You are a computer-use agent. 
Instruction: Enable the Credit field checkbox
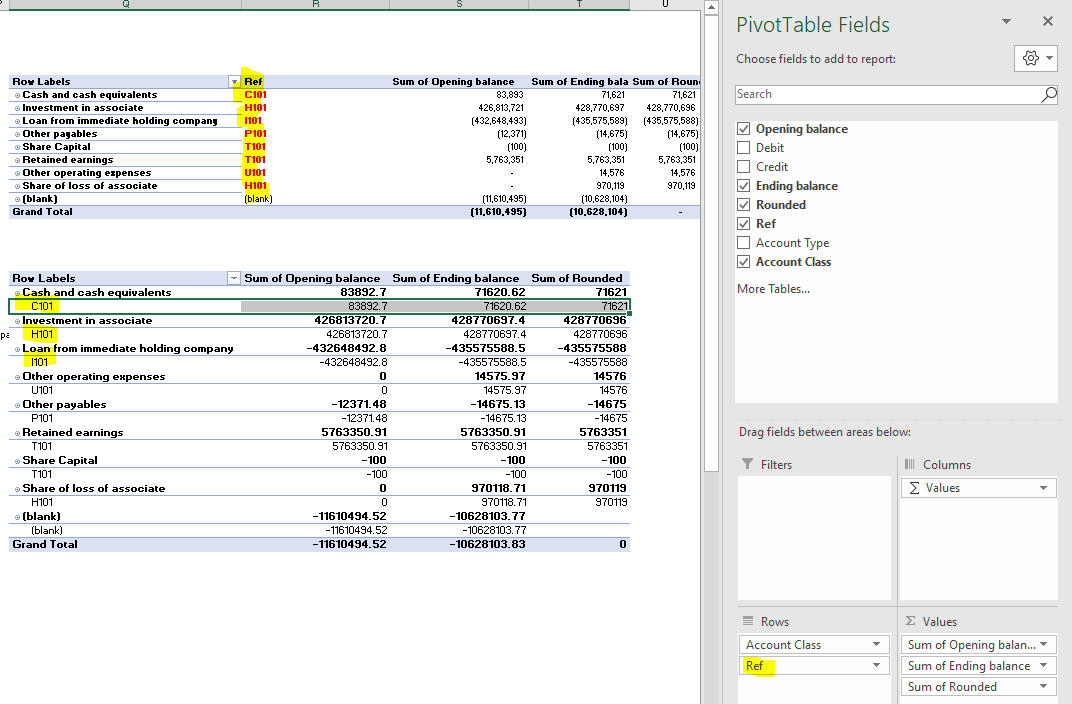pyautogui.click(x=745, y=166)
